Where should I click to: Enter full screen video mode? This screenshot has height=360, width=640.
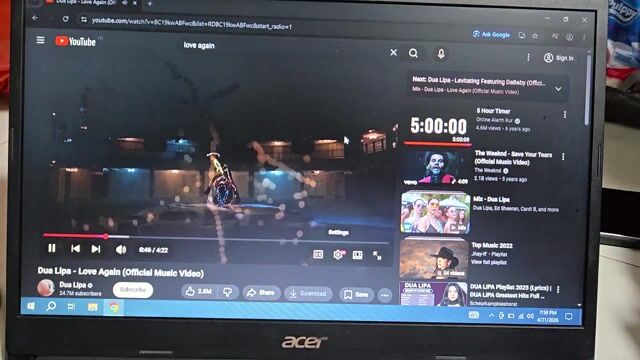377,256
